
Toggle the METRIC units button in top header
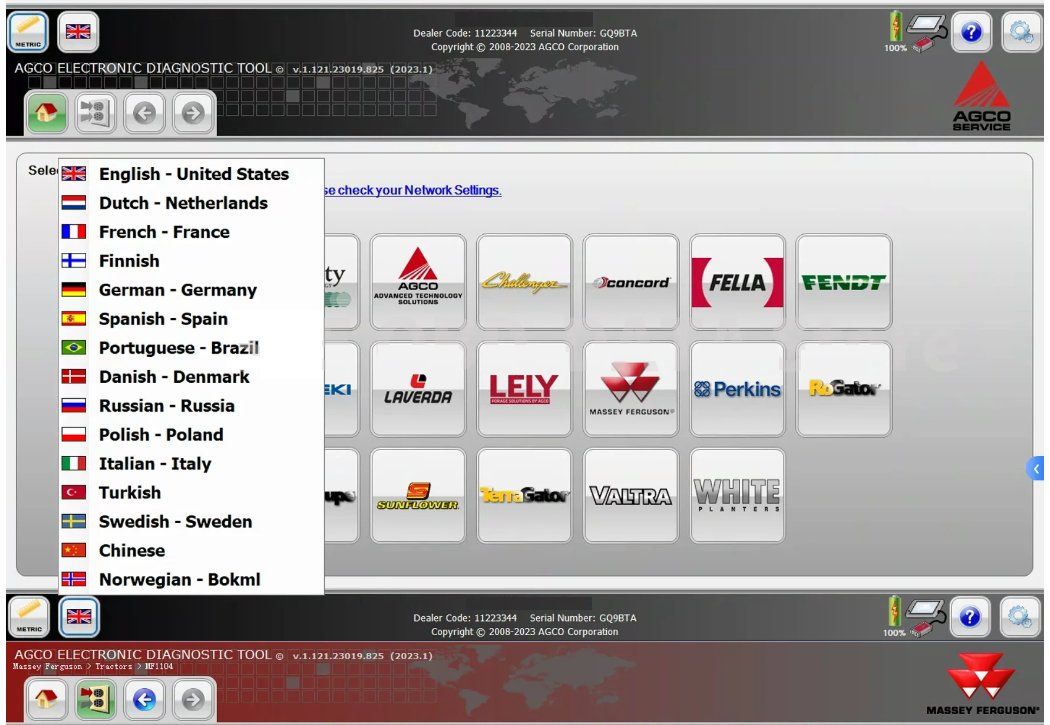pyautogui.click(x=28, y=32)
